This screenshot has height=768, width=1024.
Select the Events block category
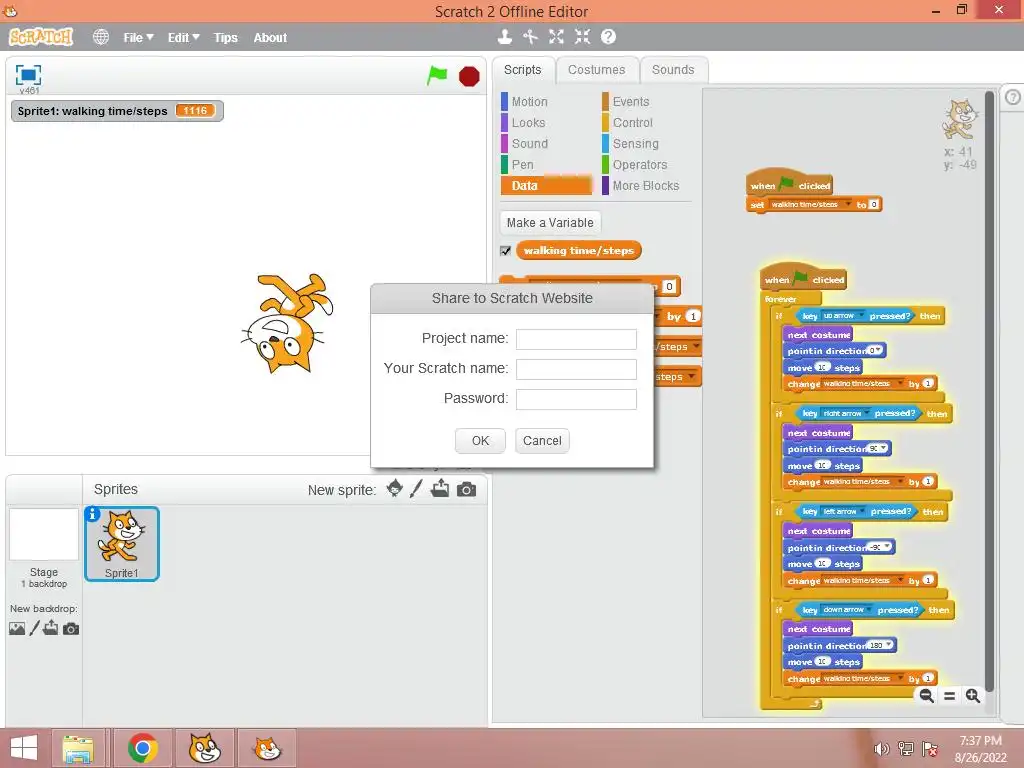[x=631, y=102]
